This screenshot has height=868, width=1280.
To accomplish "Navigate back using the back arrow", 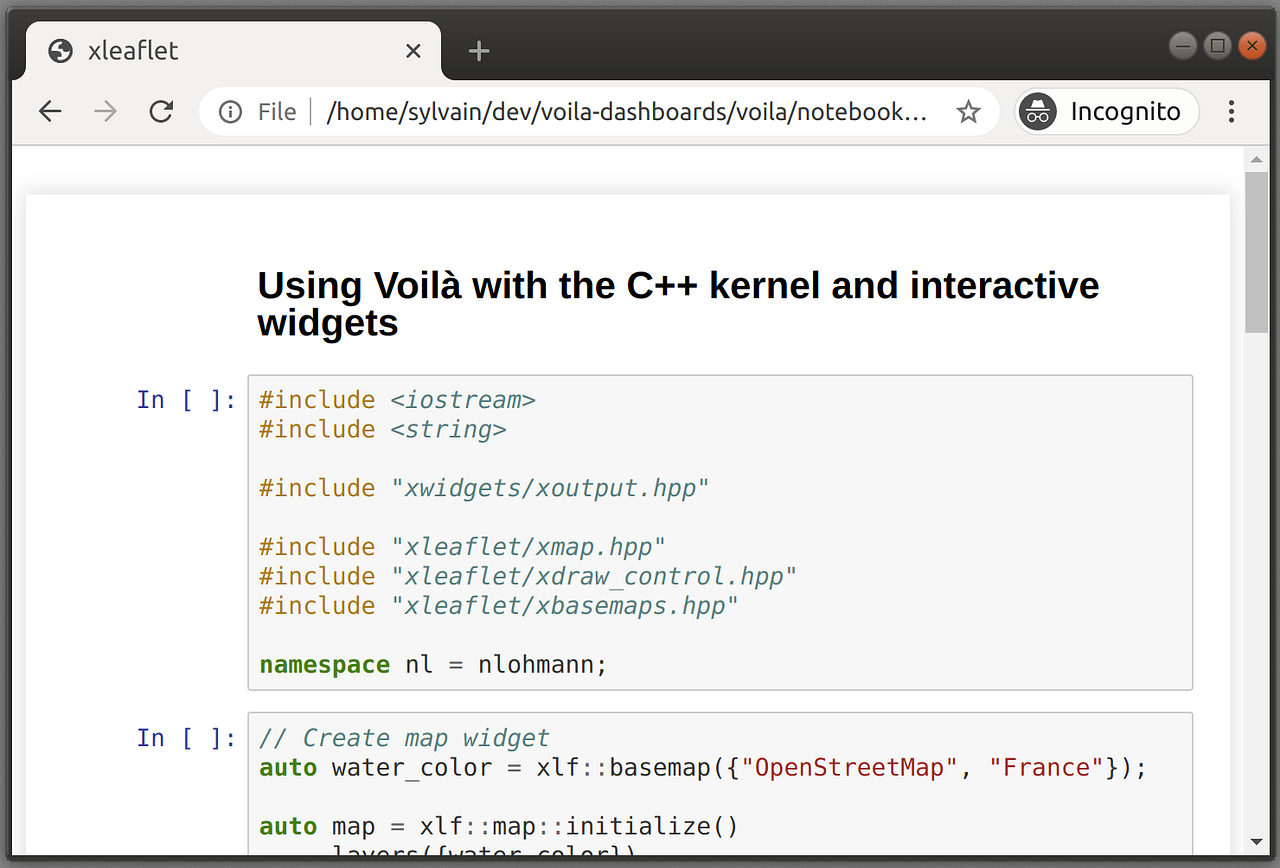I will [50, 111].
